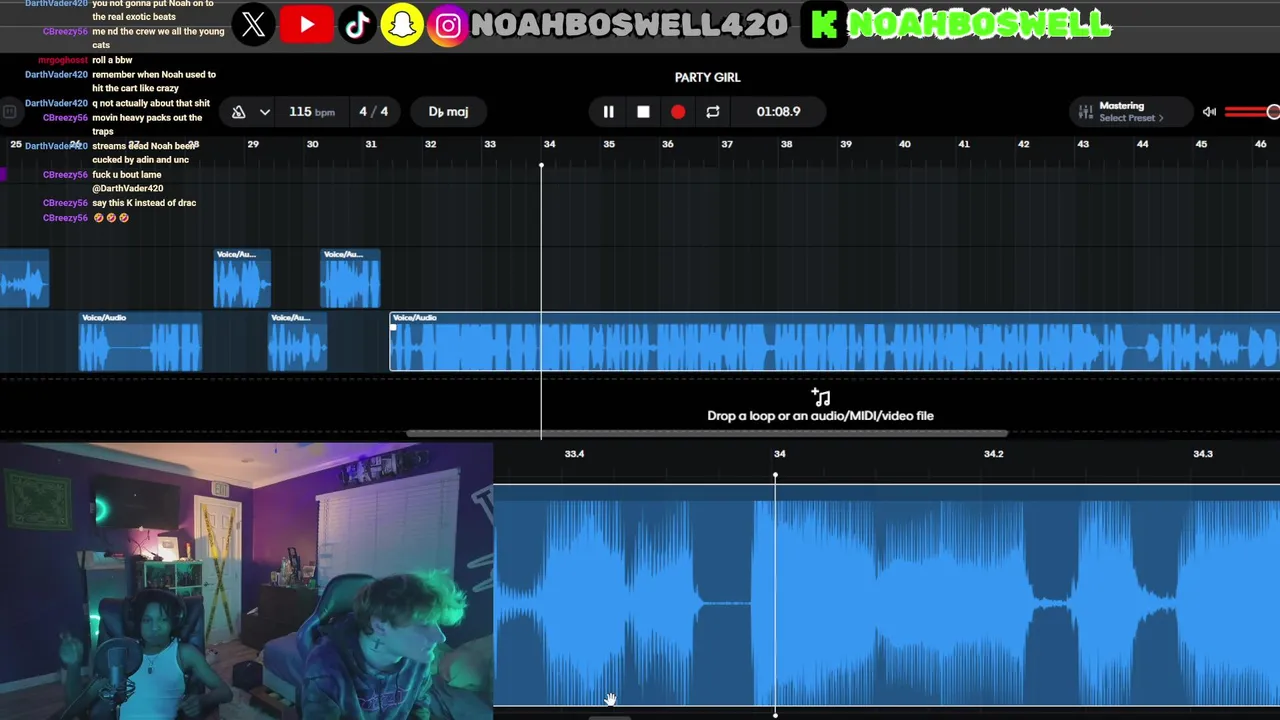Click the 34.3 marker in the editor ruler

click(x=1203, y=454)
